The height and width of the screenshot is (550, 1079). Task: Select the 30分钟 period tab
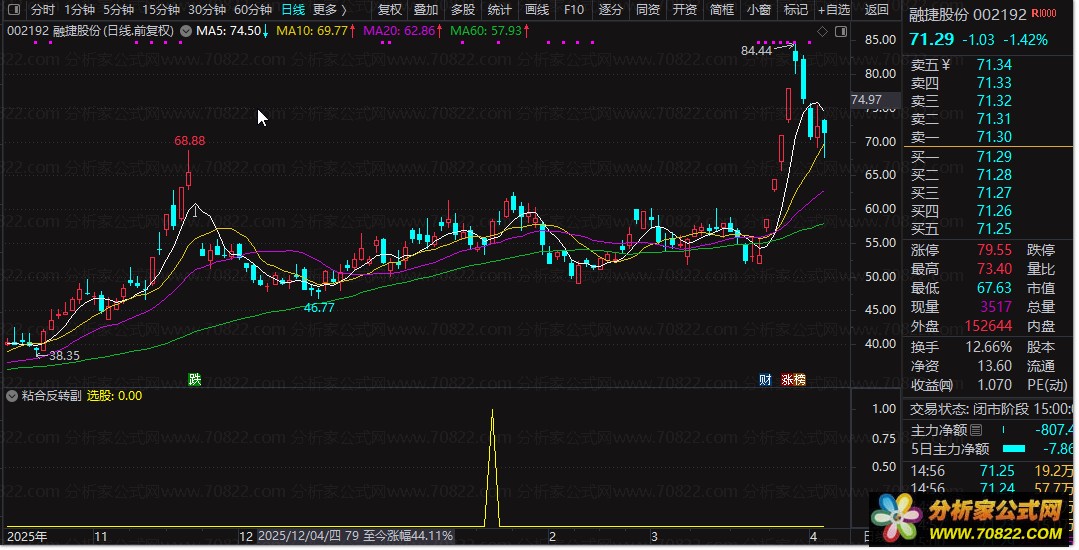(207, 10)
